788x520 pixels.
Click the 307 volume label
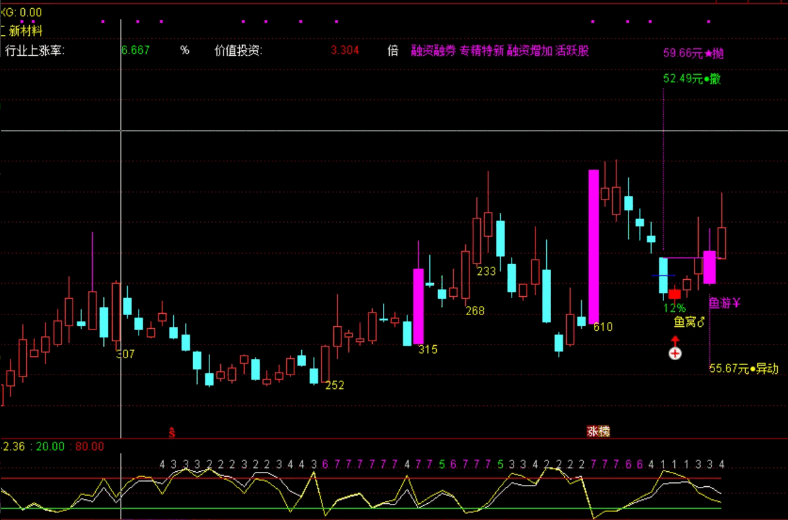pyautogui.click(x=125, y=354)
